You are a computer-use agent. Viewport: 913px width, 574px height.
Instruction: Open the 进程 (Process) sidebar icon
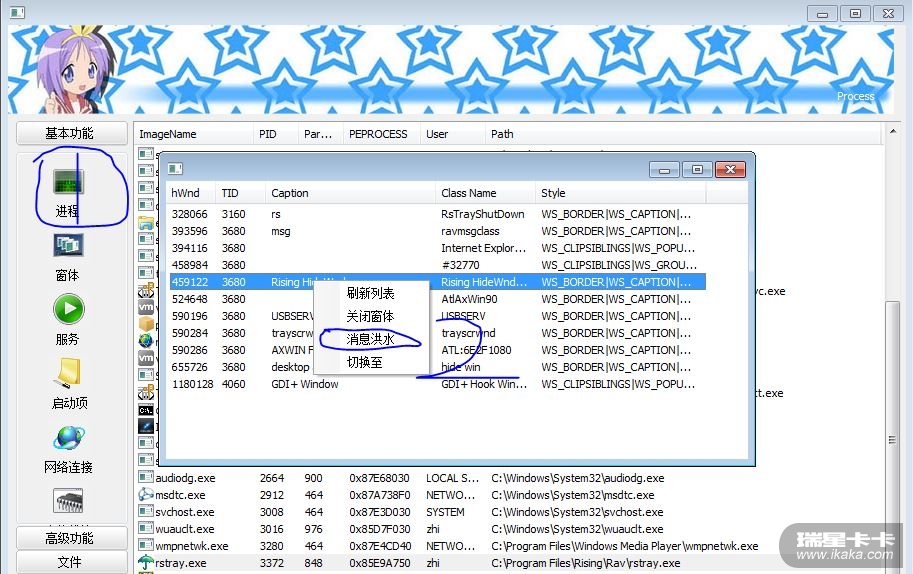pyautogui.click(x=68, y=182)
